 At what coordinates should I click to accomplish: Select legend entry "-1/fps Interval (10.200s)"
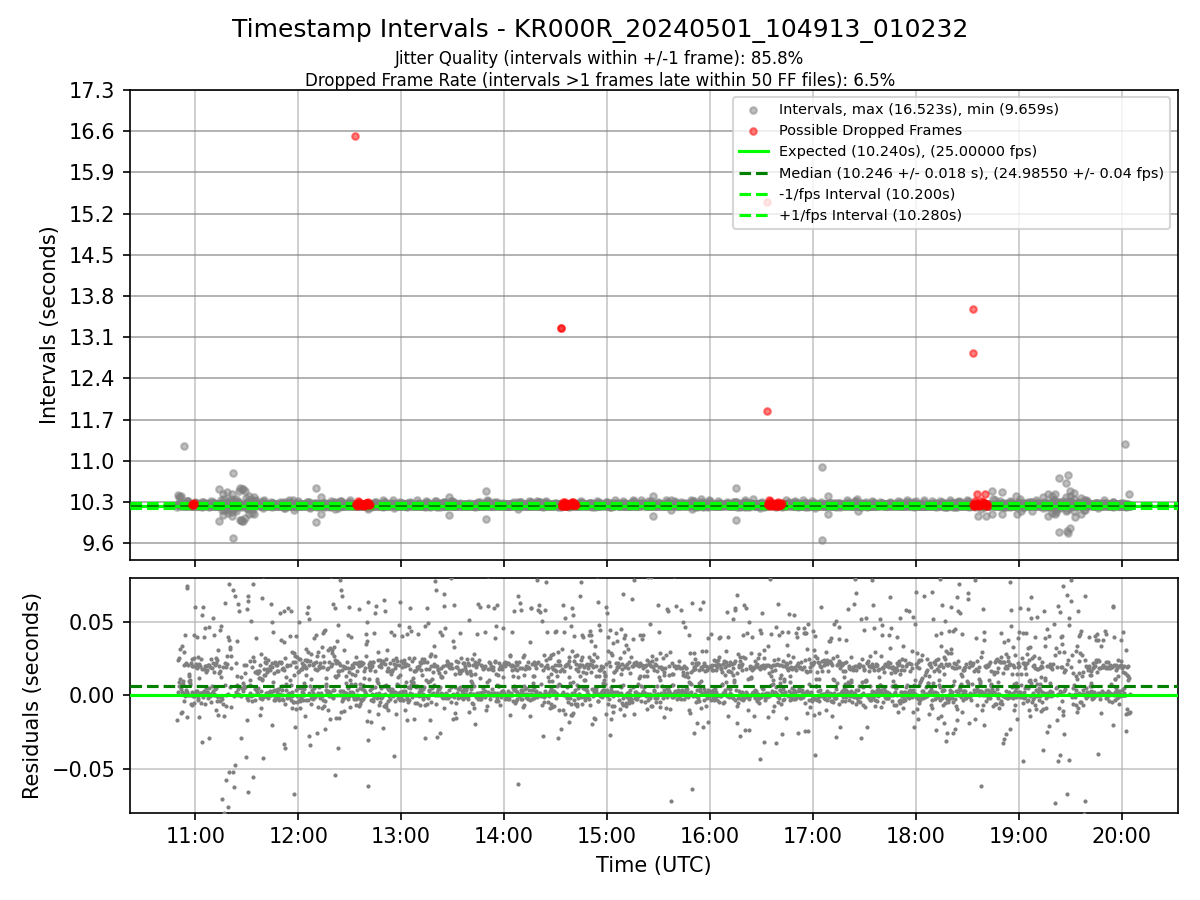[x=866, y=193]
